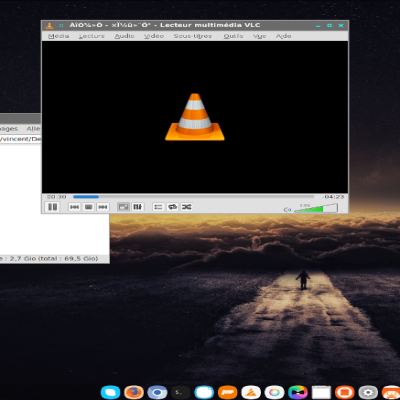Open the rainbow bow-tie app in dock

[x=298, y=392]
